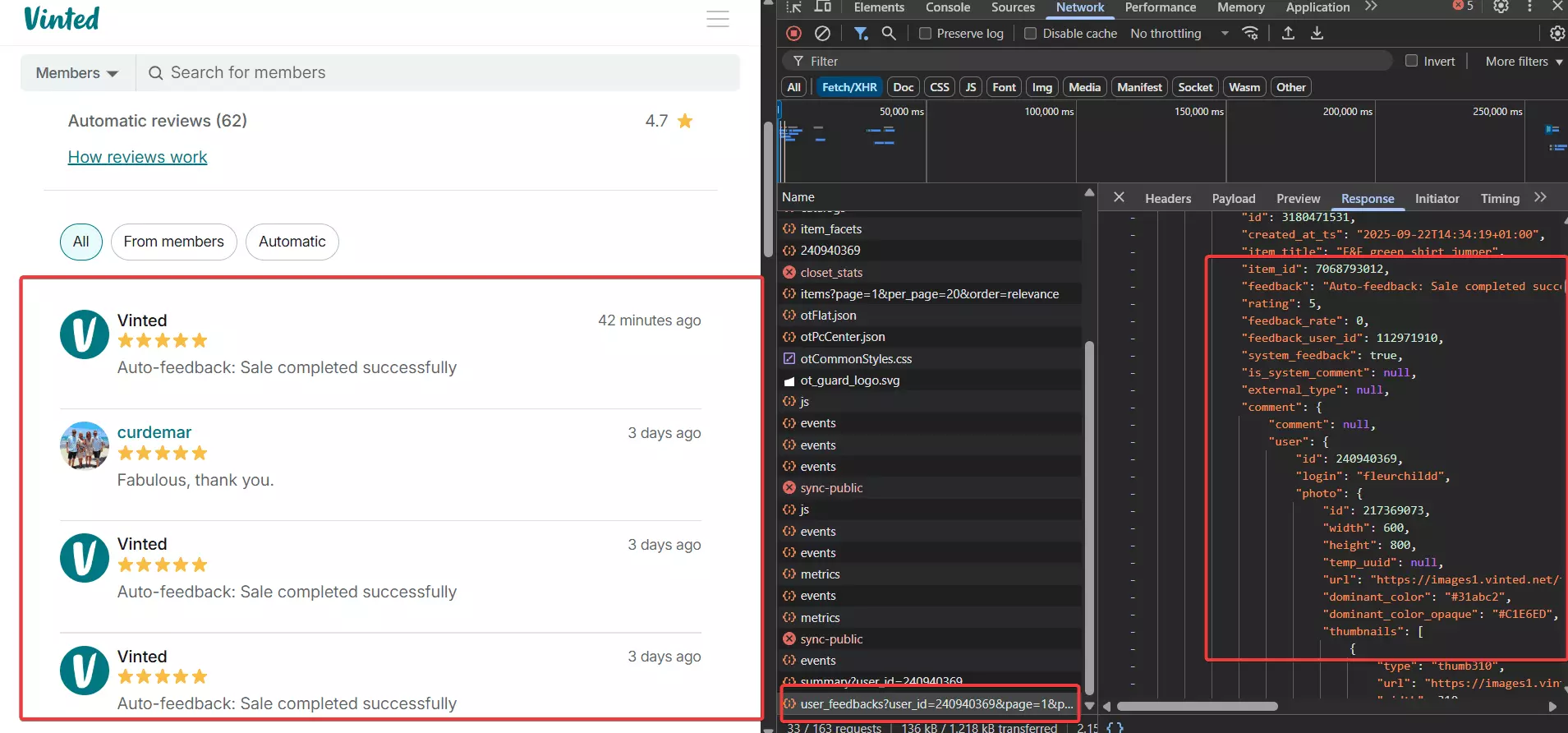Open the How reviews work link
The image size is (1568, 733).
(x=137, y=157)
